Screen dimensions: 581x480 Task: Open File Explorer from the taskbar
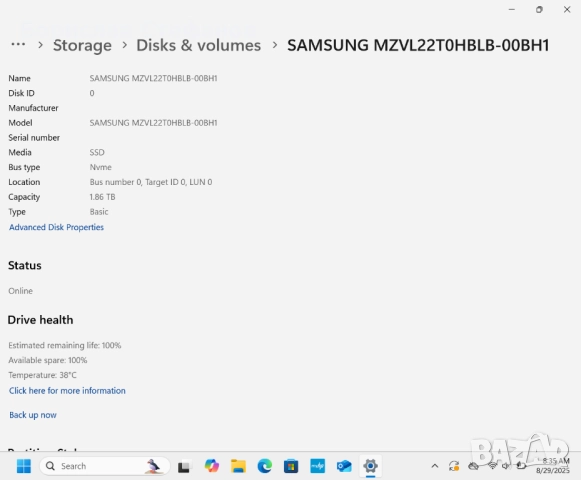click(x=238, y=466)
